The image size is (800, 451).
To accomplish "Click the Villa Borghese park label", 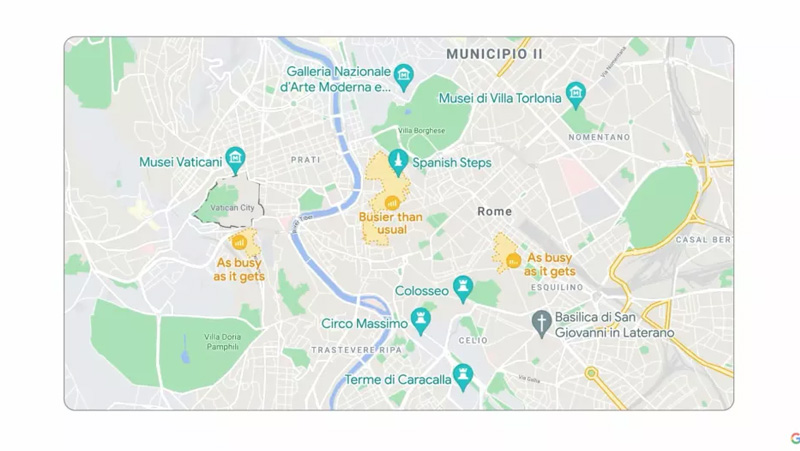I will (421, 131).
